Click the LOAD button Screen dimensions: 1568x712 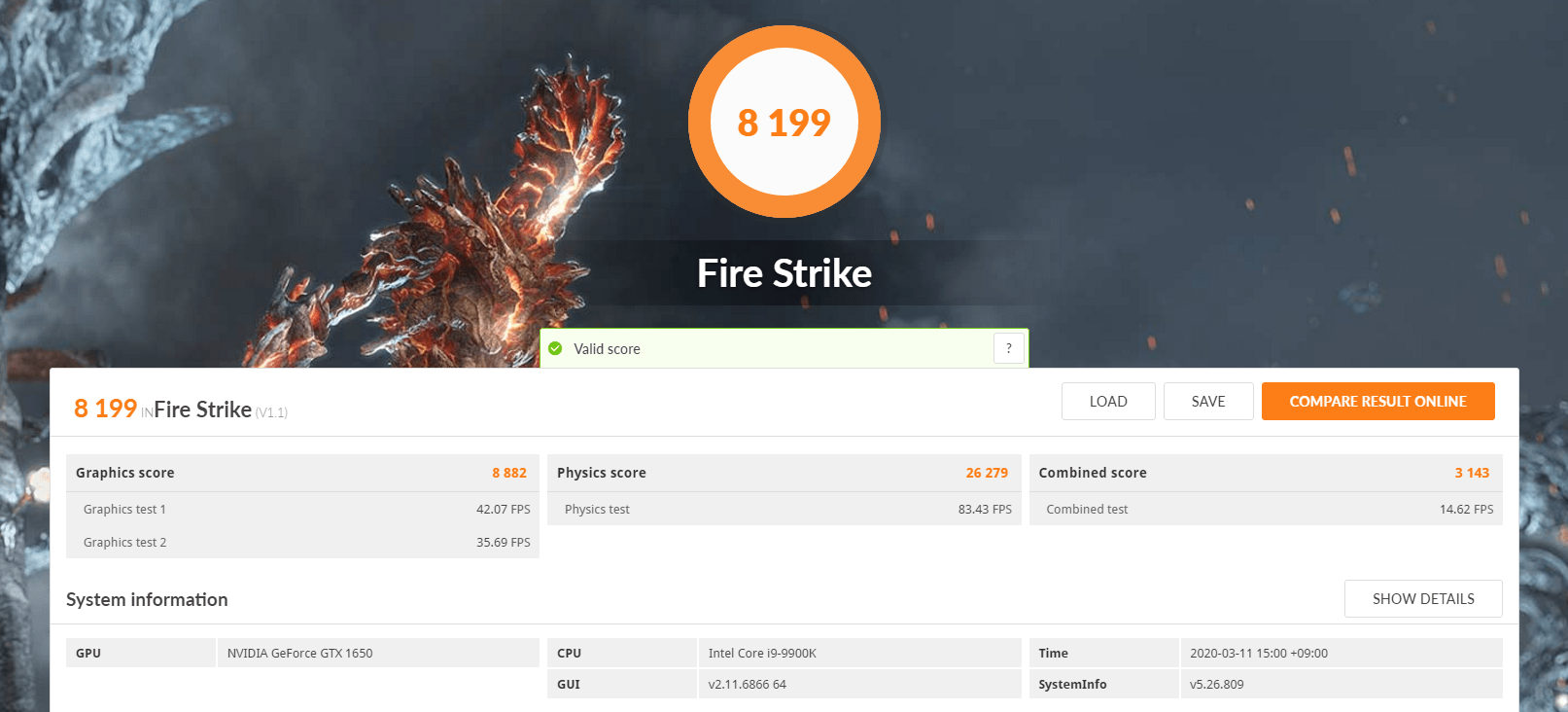click(x=1108, y=401)
